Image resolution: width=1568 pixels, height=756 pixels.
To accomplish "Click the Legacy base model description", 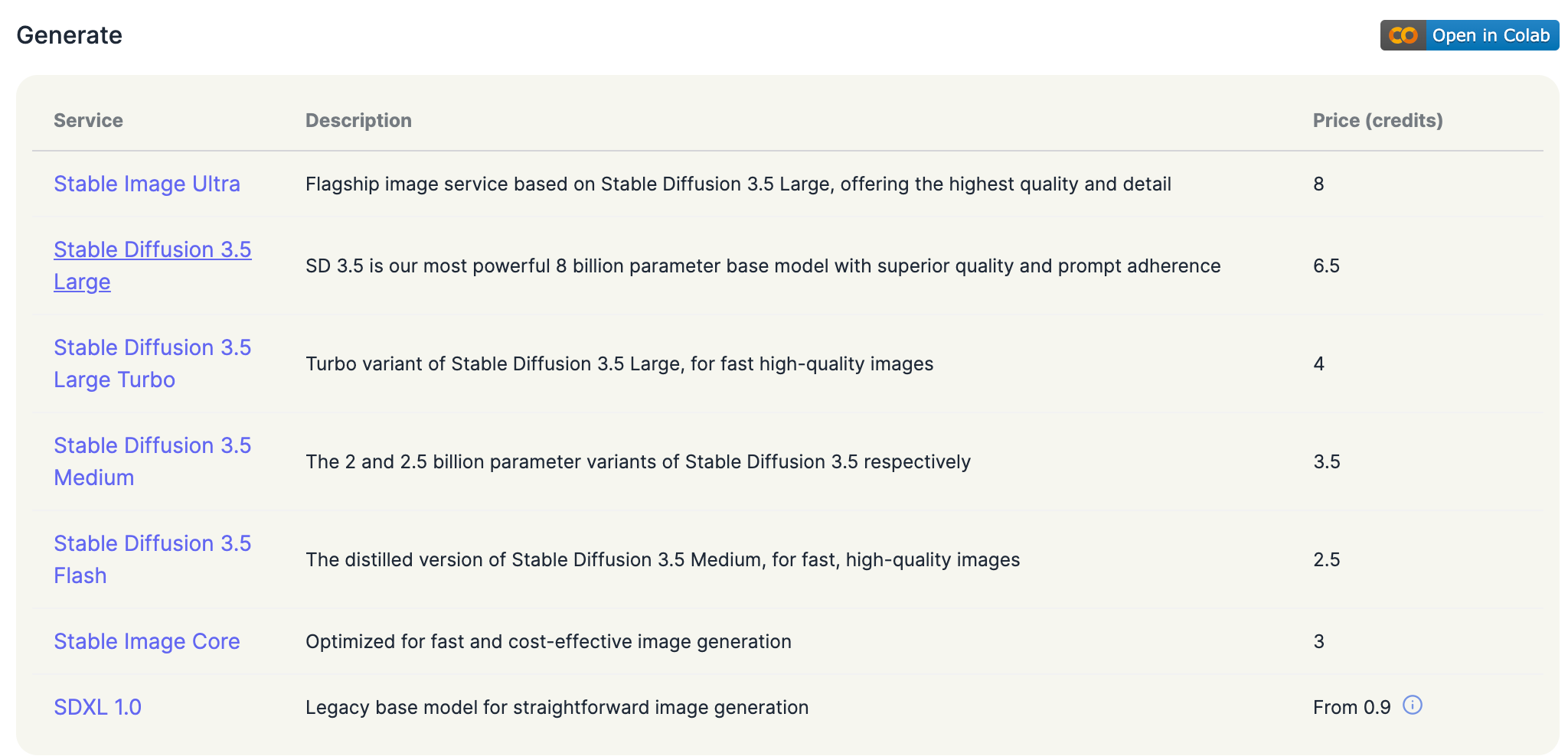I will 557,707.
